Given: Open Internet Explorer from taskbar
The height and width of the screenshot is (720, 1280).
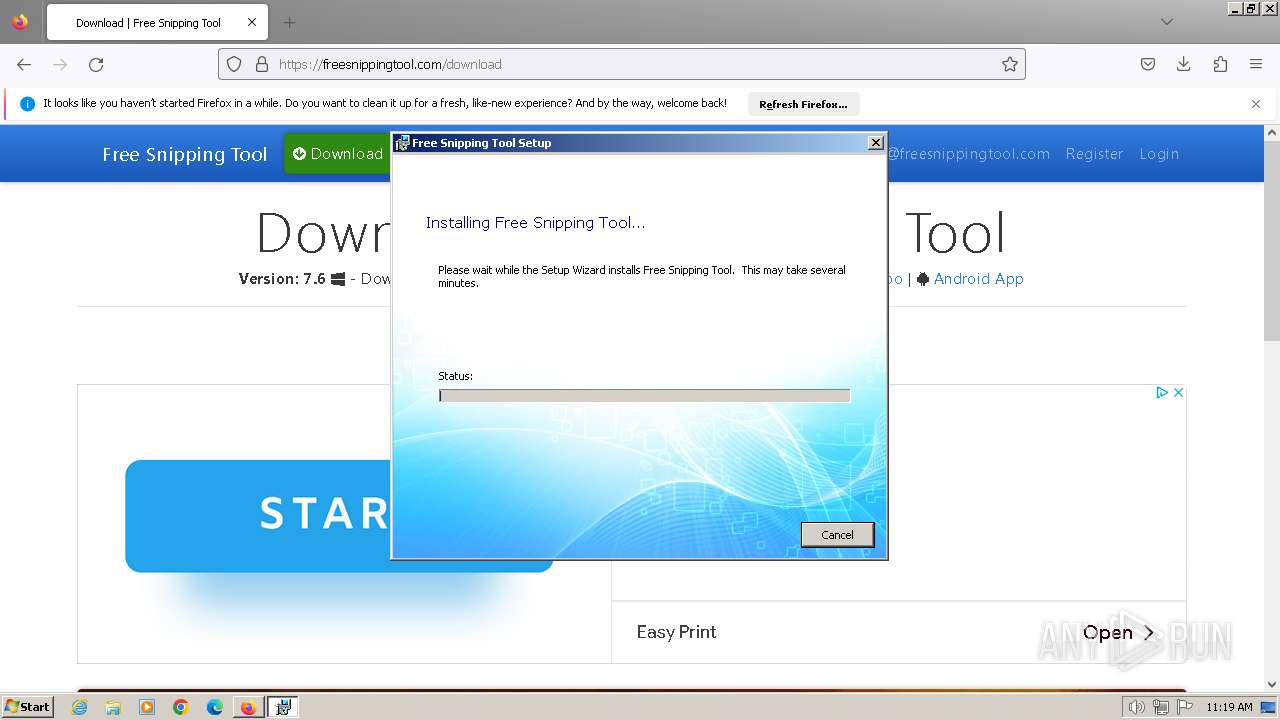Looking at the screenshot, I should point(80,707).
